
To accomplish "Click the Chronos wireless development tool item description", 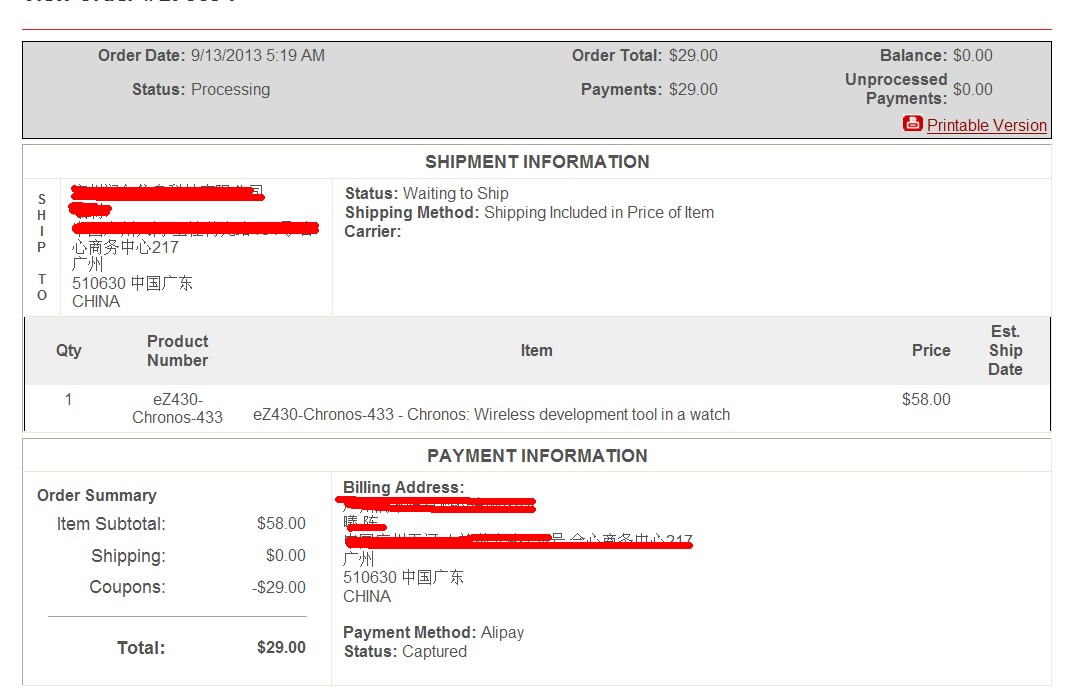I will tap(491, 415).
